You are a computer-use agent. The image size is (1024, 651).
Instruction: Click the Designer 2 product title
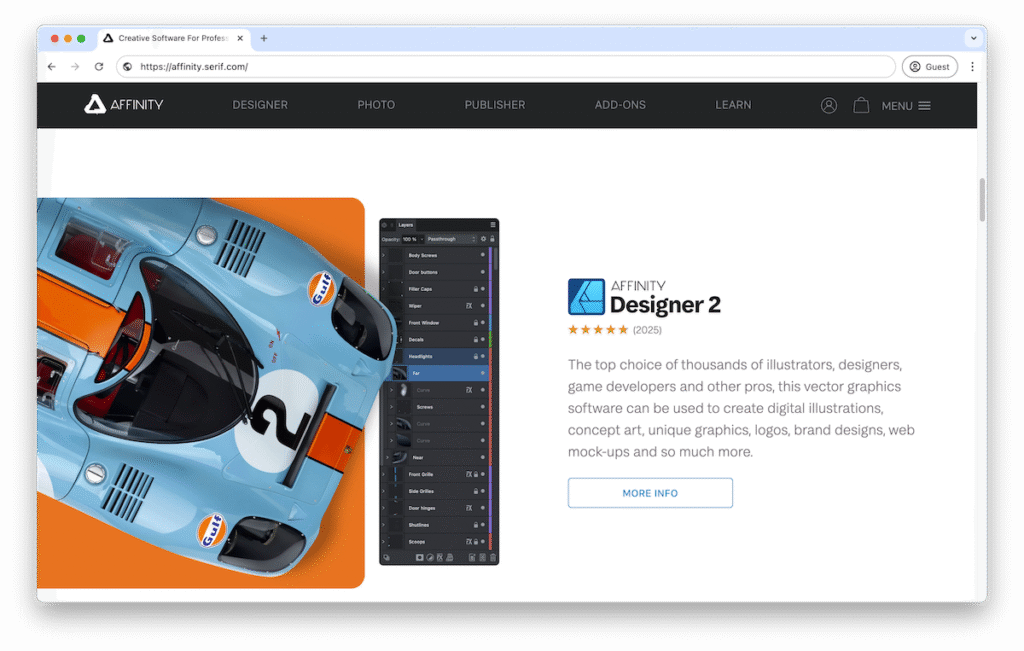[665, 304]
